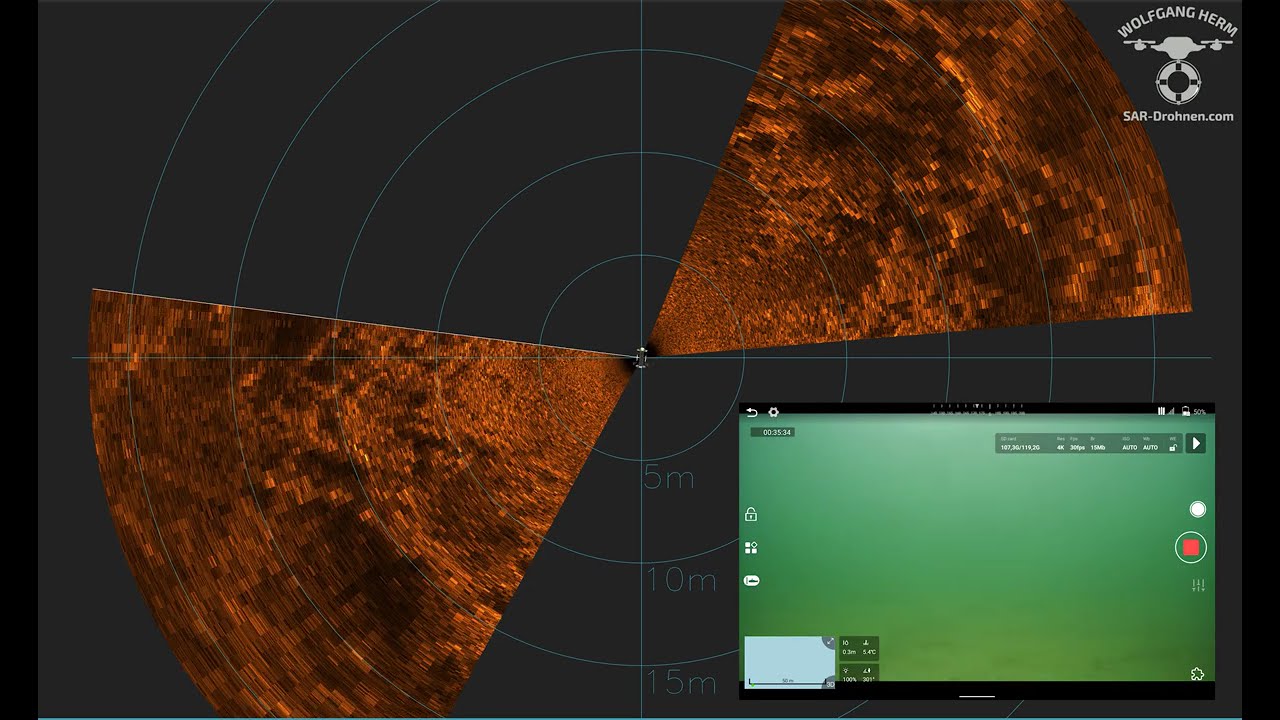Open the widgets grid icon
Viewport: 1280px width, 720px height.
click(751, 547)
